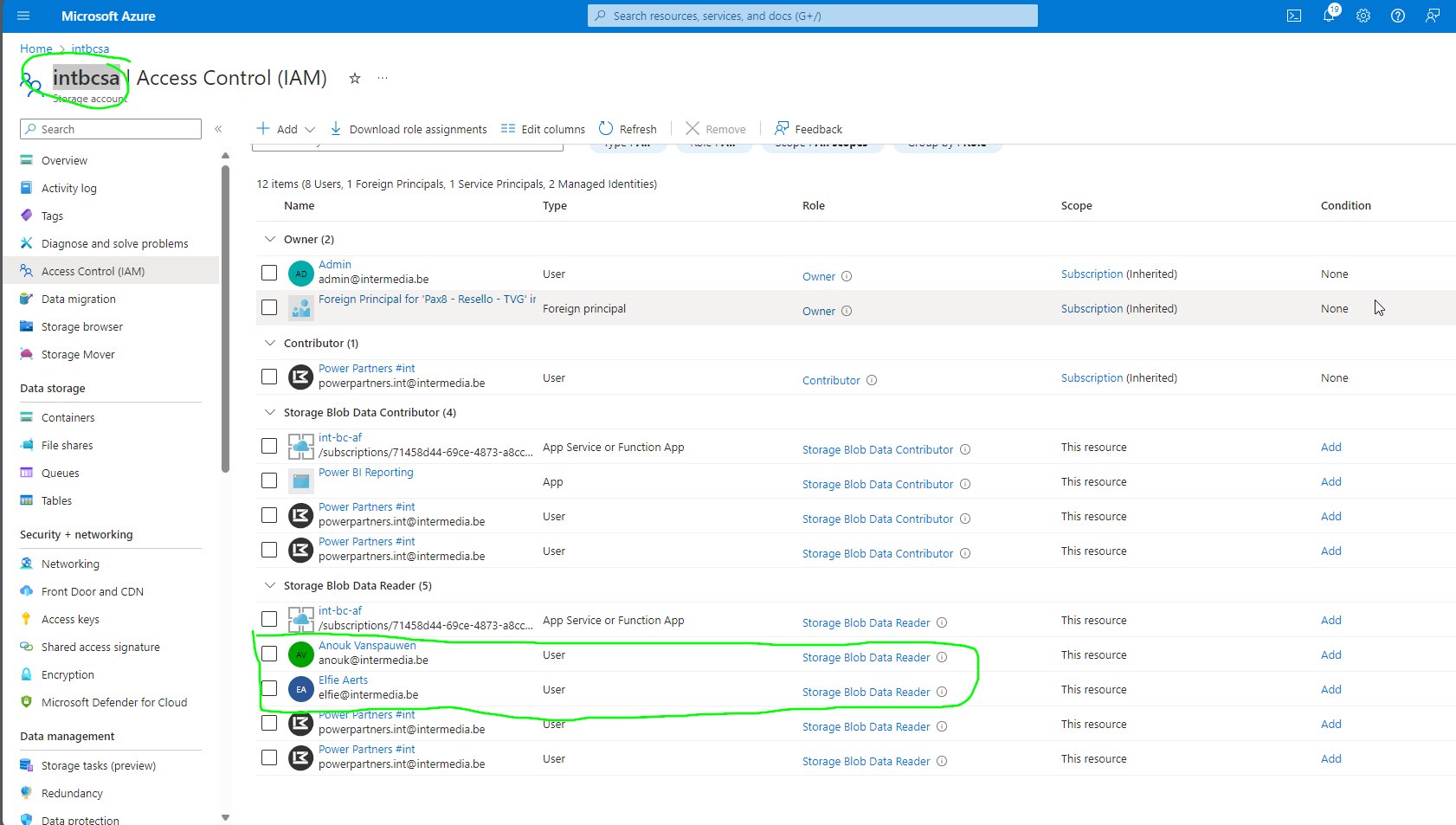Click the Remove toolbar button
The image size is (1456, 825).
(x=716, y=129)
